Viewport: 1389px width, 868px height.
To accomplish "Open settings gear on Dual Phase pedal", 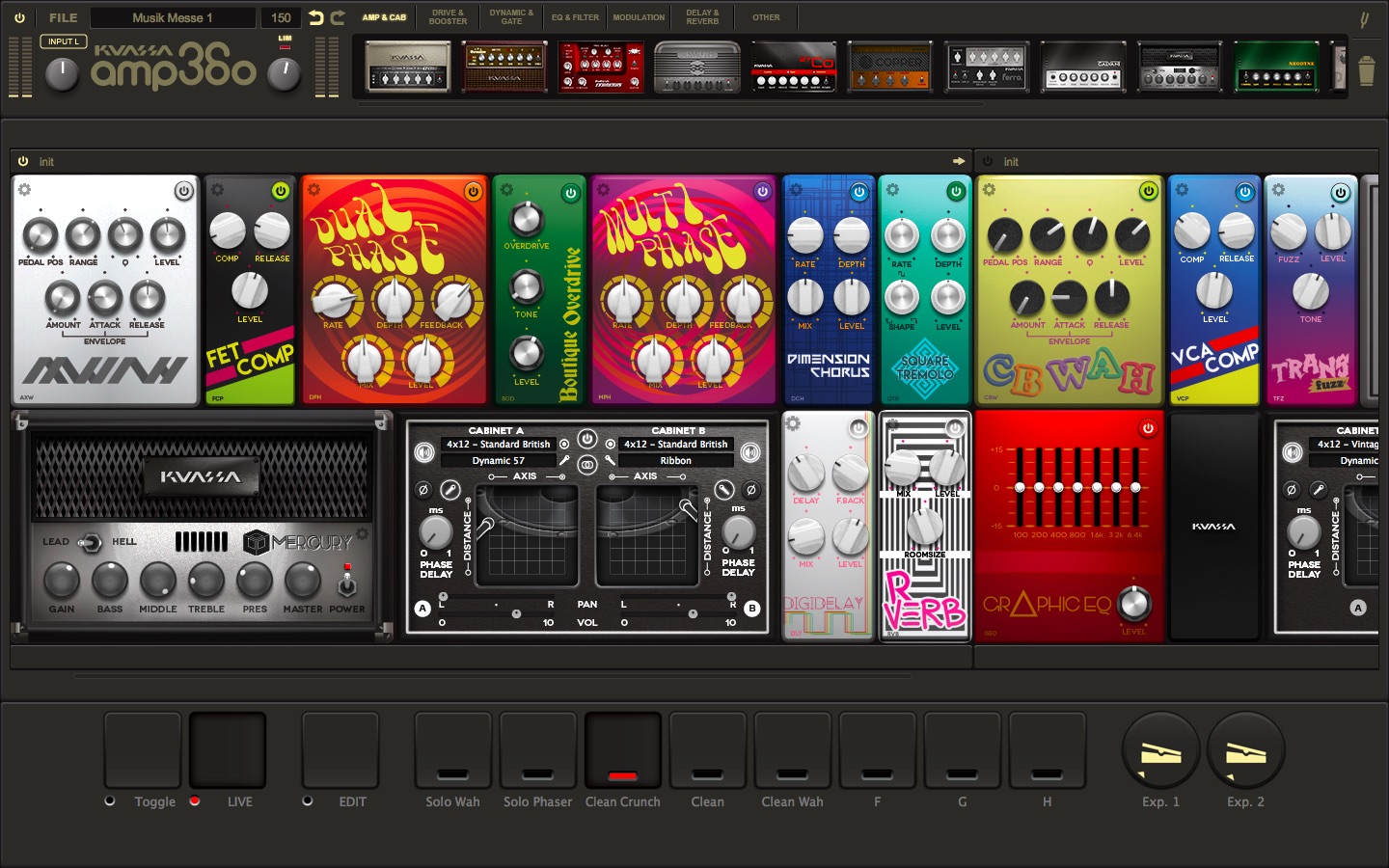I will click(x=313, y=190).
